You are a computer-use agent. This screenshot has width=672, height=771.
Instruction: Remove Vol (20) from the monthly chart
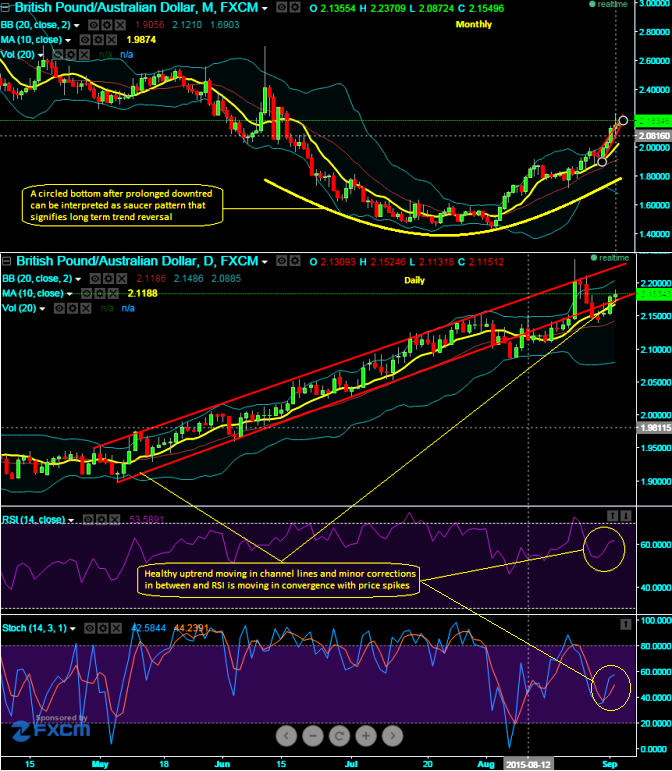(x=85, y=55)
